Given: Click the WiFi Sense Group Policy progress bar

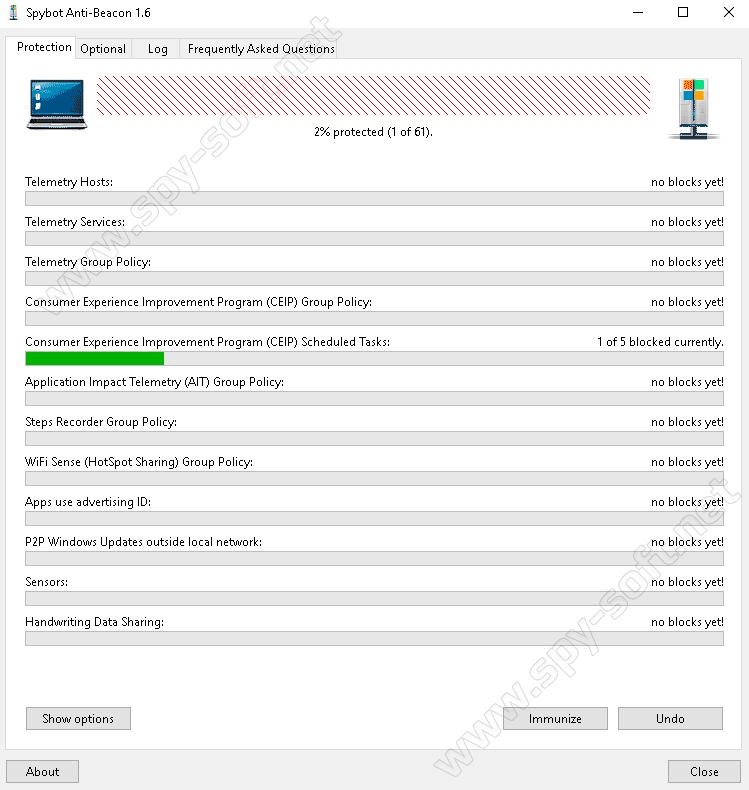Looking at the screenshot, I should [374, 479].
